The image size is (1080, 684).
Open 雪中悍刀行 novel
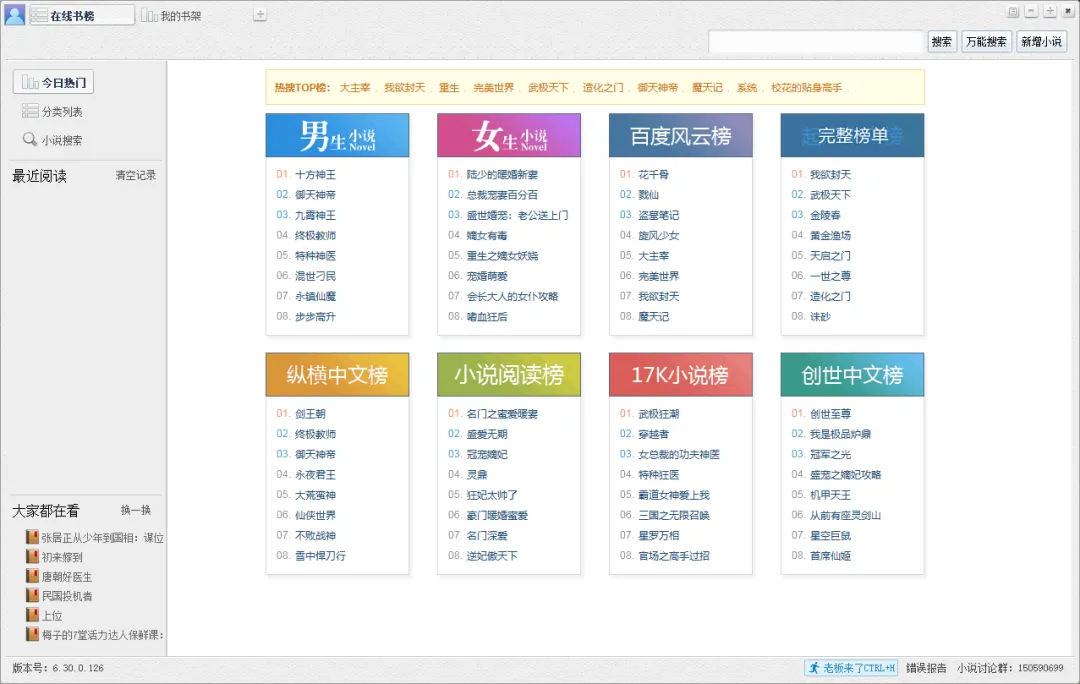click(320, 555)
